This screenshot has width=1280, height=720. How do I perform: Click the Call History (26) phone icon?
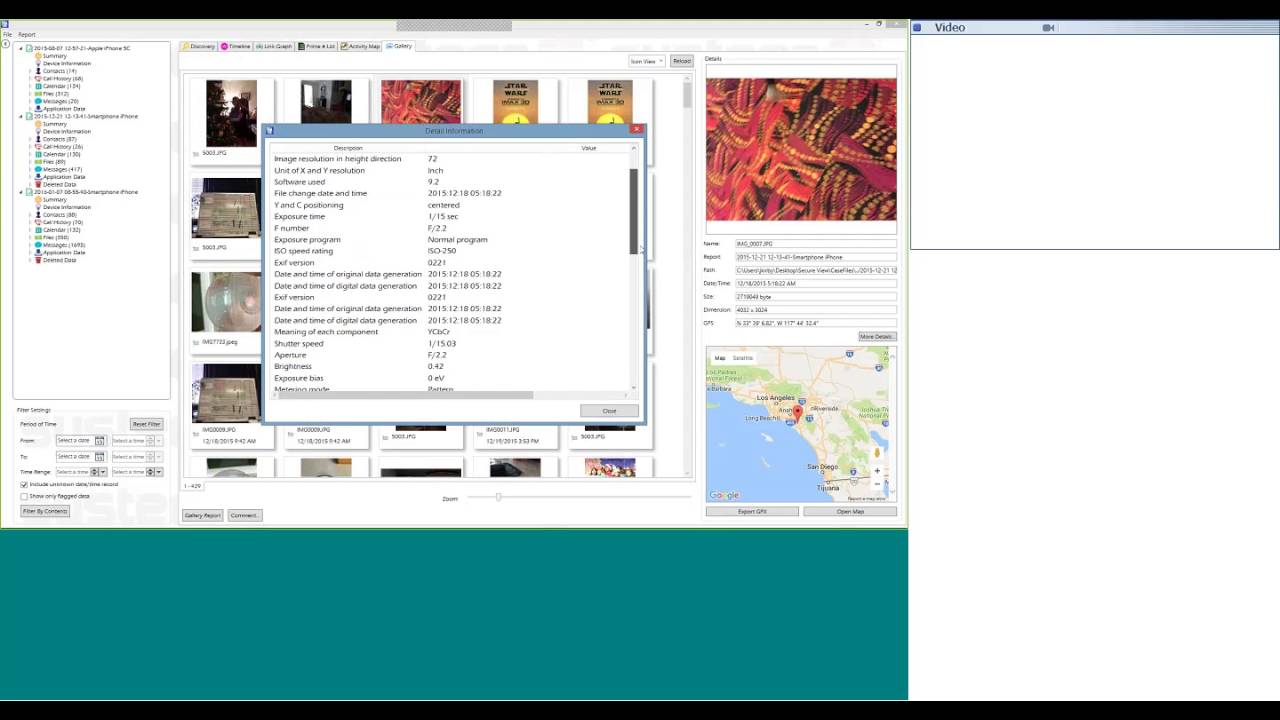click(38, 147)
